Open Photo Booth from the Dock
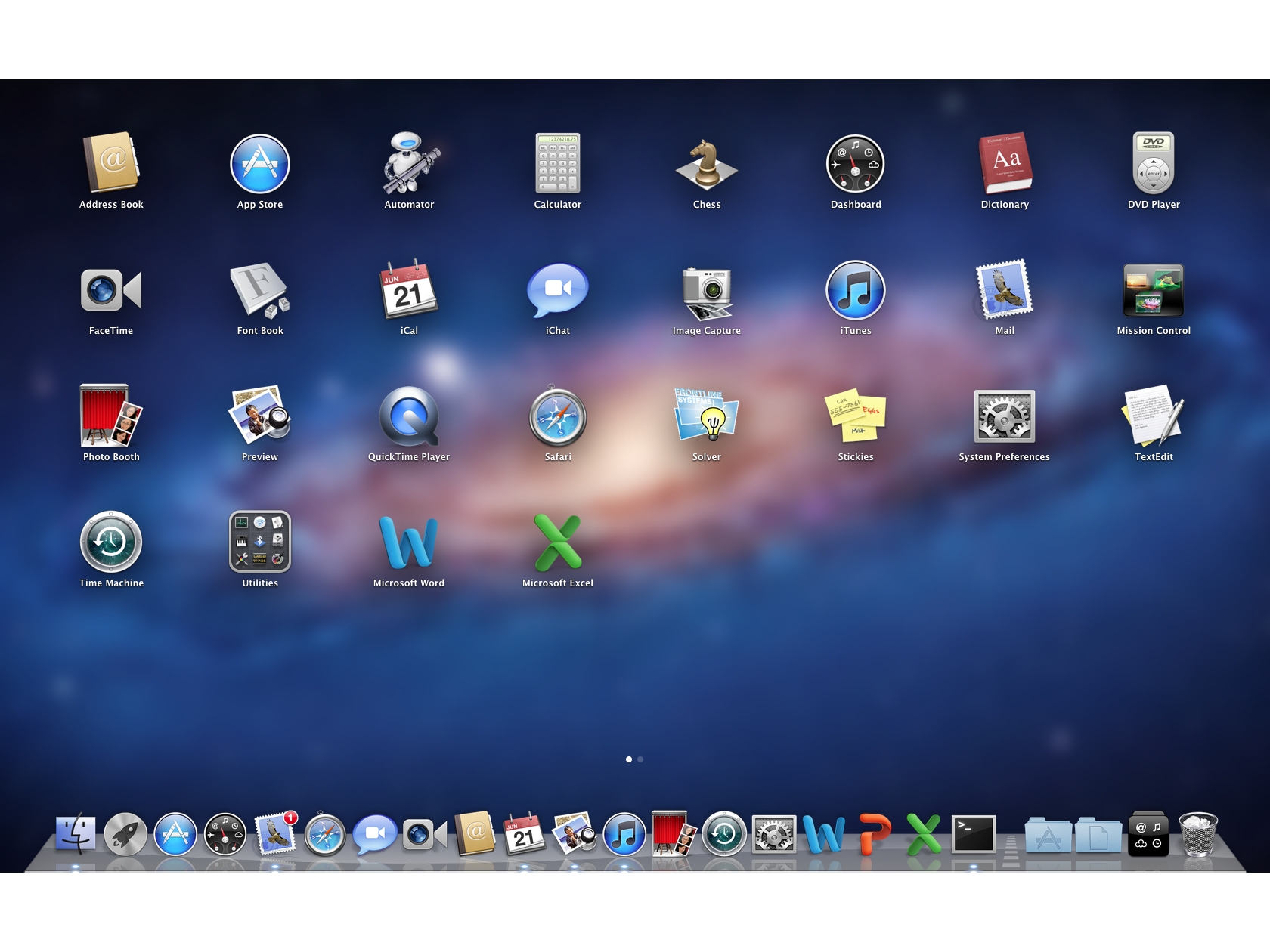This screenshot has width=1270, height=952. point(674,834)
